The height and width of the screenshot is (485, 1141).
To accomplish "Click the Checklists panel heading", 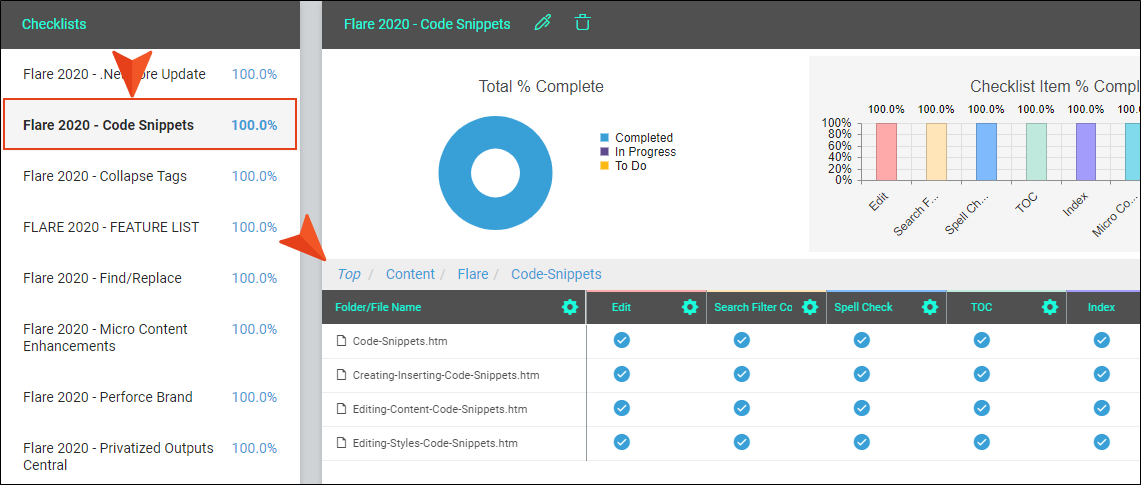I will tap(54, 24).
